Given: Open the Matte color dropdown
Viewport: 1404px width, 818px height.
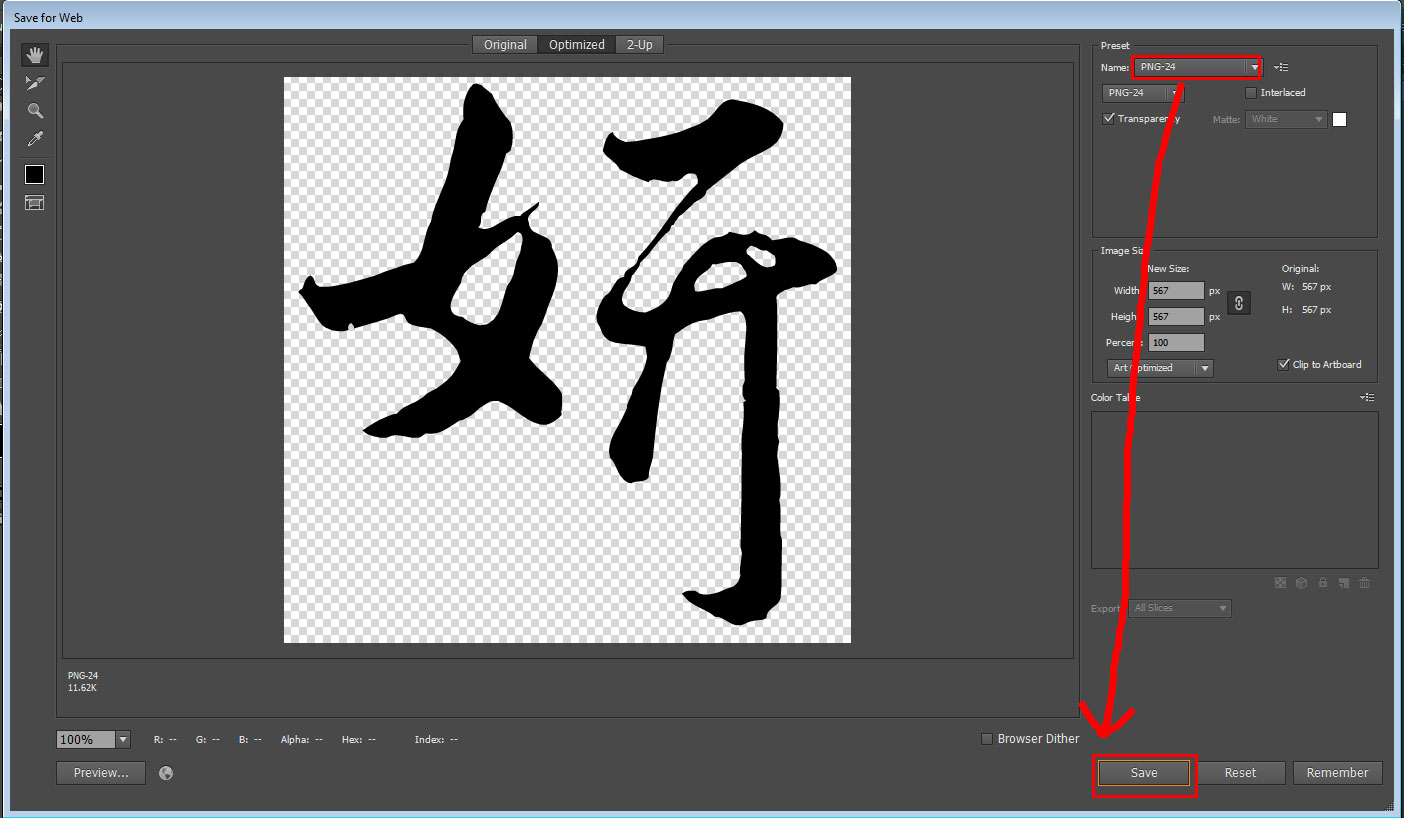Looking at the screenshot, I should (x=1287, y=119).
